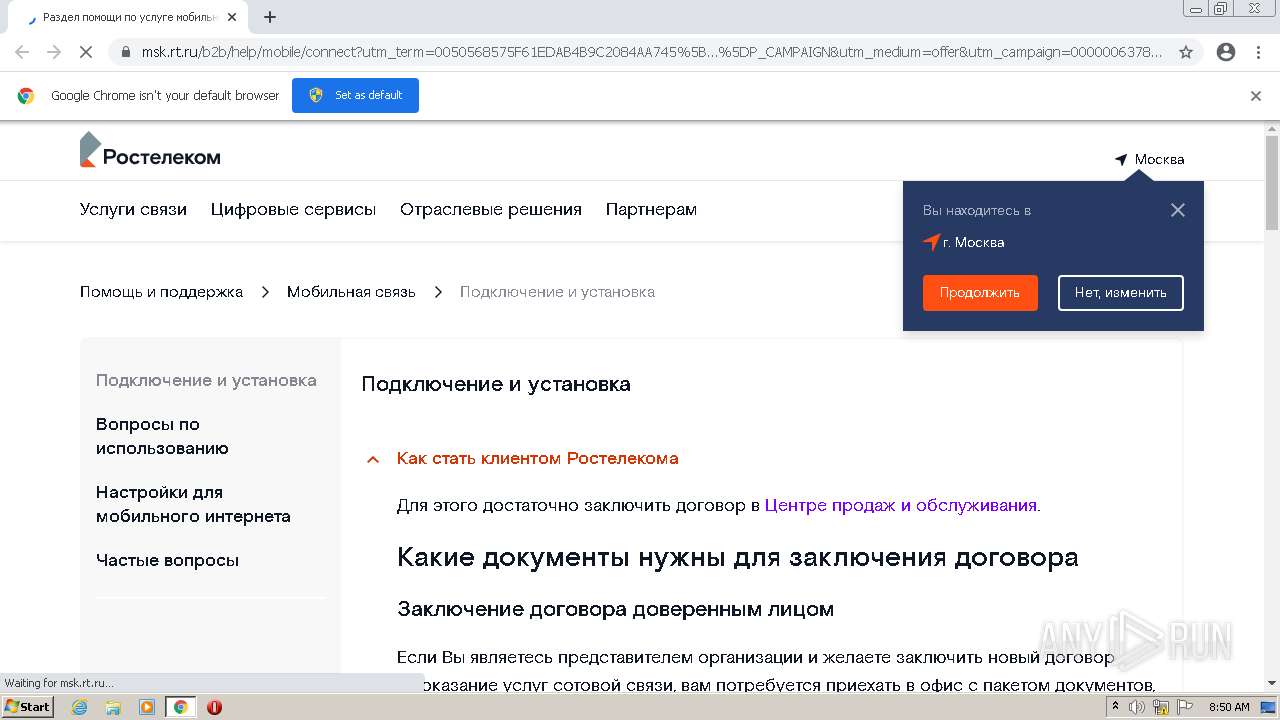This screenshot has width=1280, height=720.
Task: Close the current browser tab
Action: pyautogui.click(x=233, y=17)
